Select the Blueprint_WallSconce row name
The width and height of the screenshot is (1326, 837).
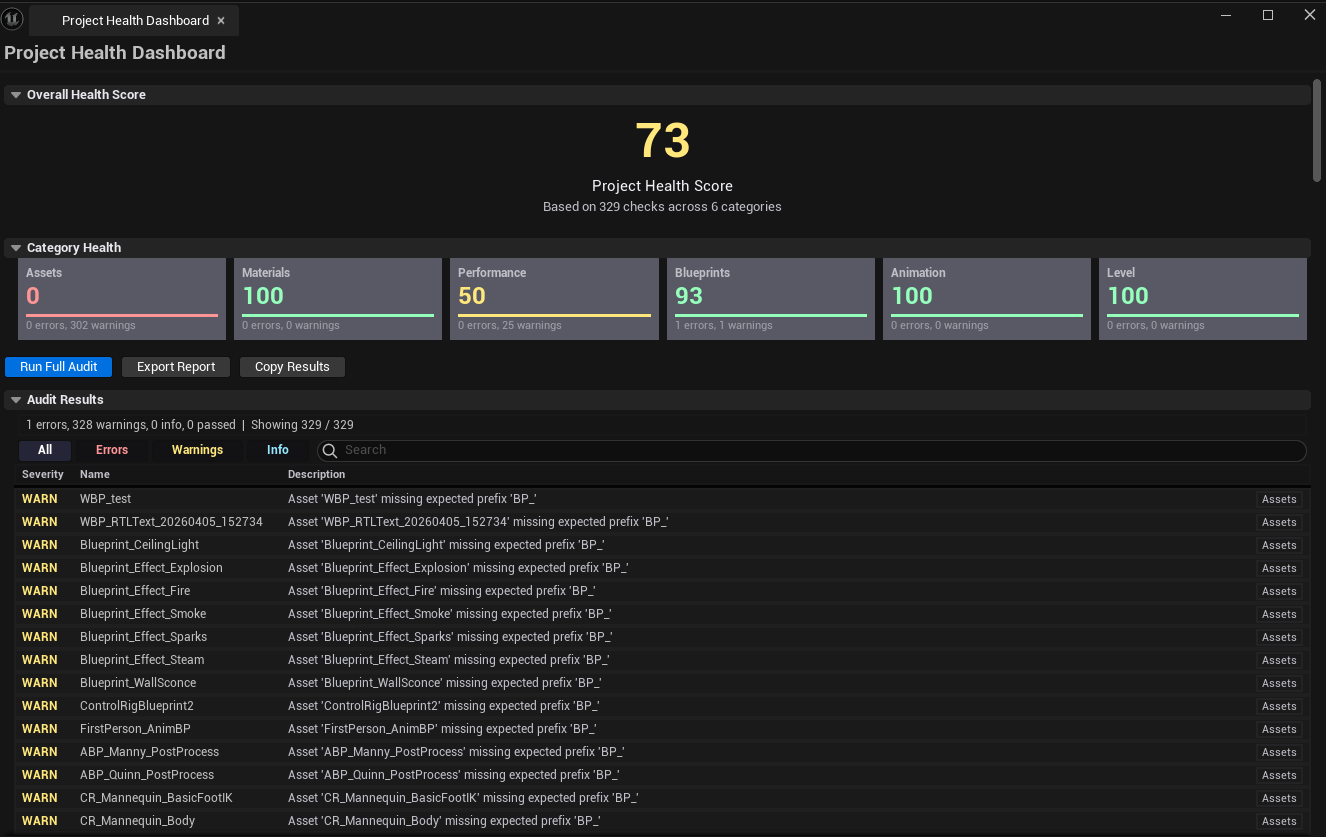[138, 683]
